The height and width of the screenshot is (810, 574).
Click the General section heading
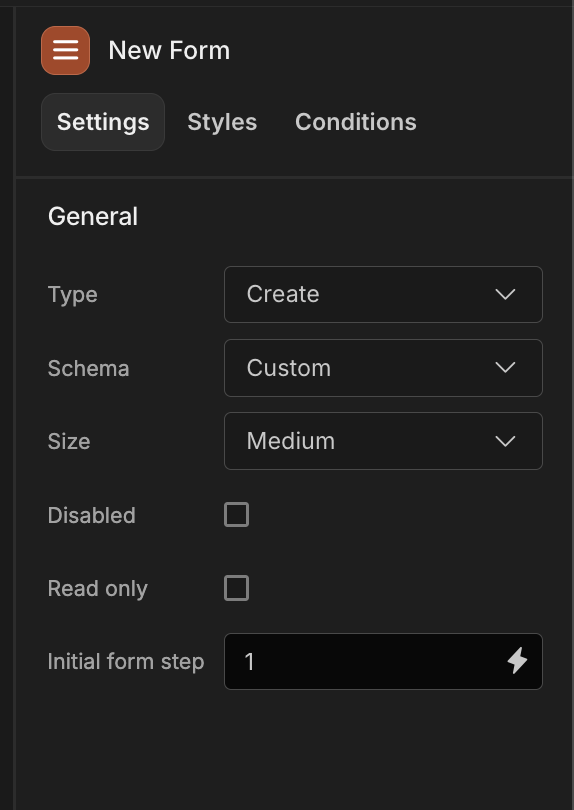click(93, 216)
